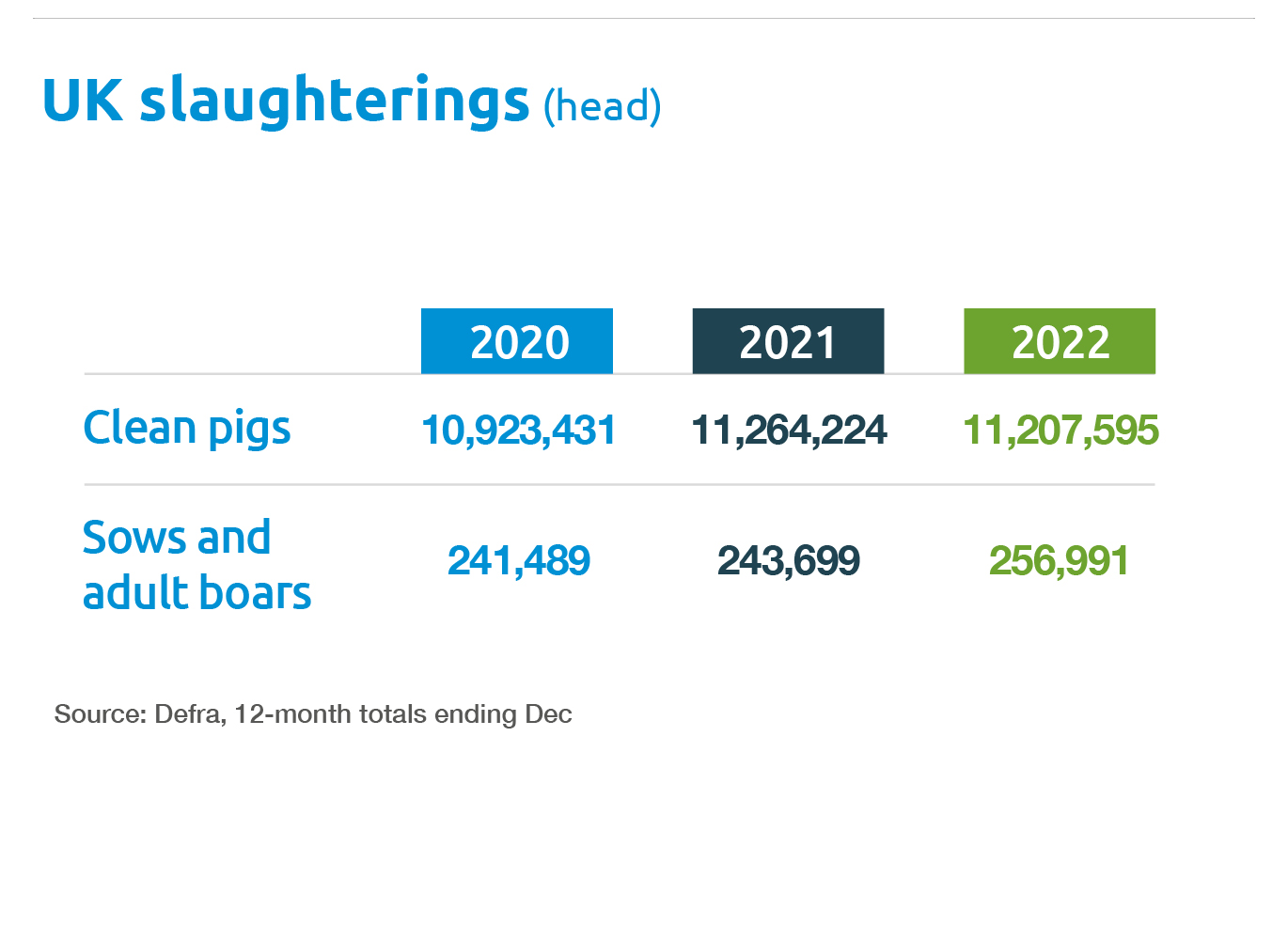The height and width of the screenshot is (940, 1288).
Task: Click the word "UK" in the heading
Action: coord(83,101)
